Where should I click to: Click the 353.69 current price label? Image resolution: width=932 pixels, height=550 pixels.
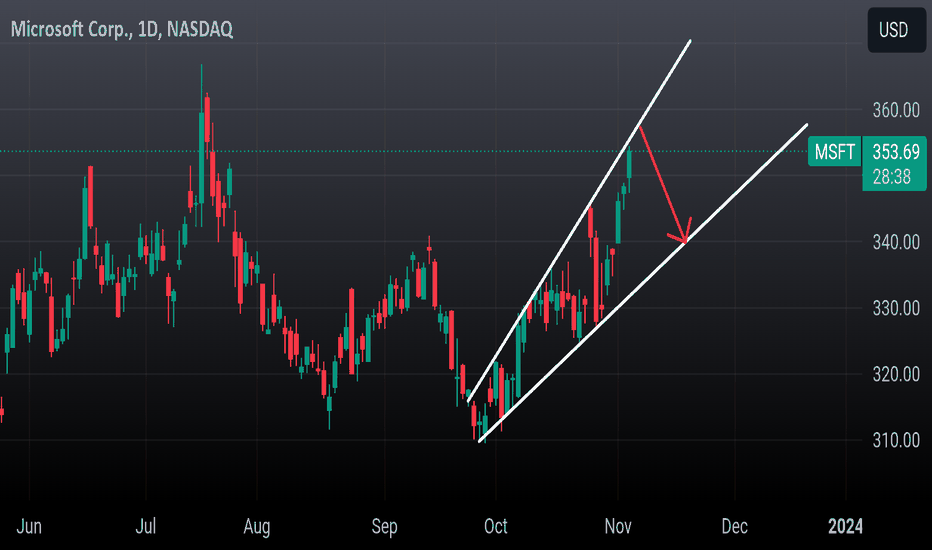[x=896, y=152]
